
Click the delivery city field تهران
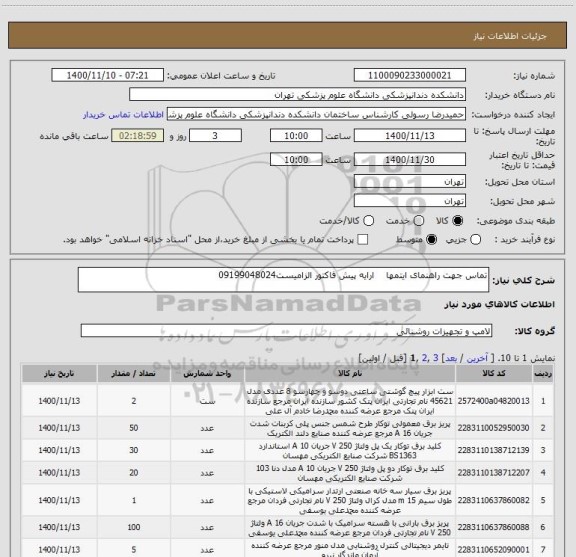click(410, 201)
